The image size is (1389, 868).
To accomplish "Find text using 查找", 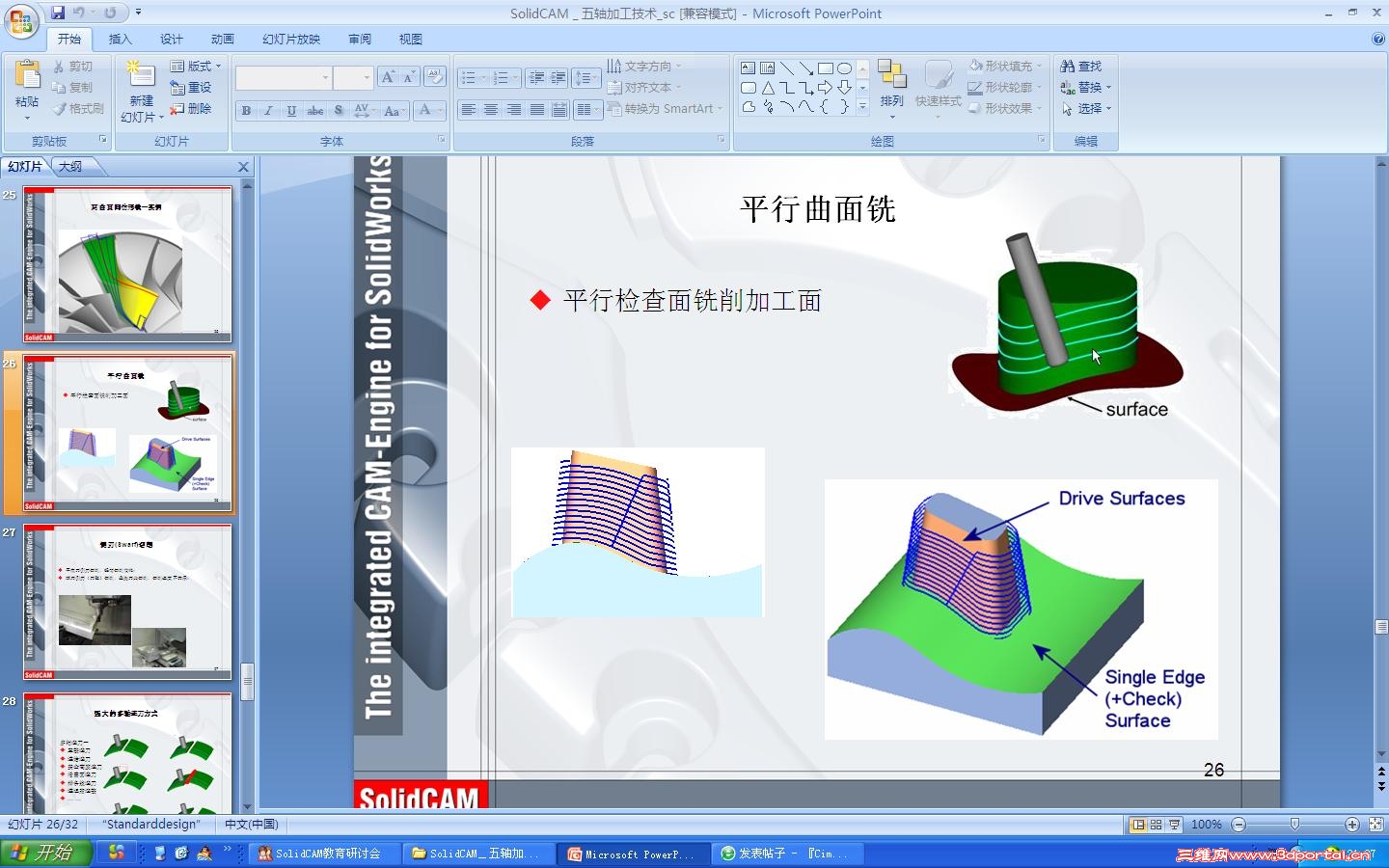I will click(1081, 66).
